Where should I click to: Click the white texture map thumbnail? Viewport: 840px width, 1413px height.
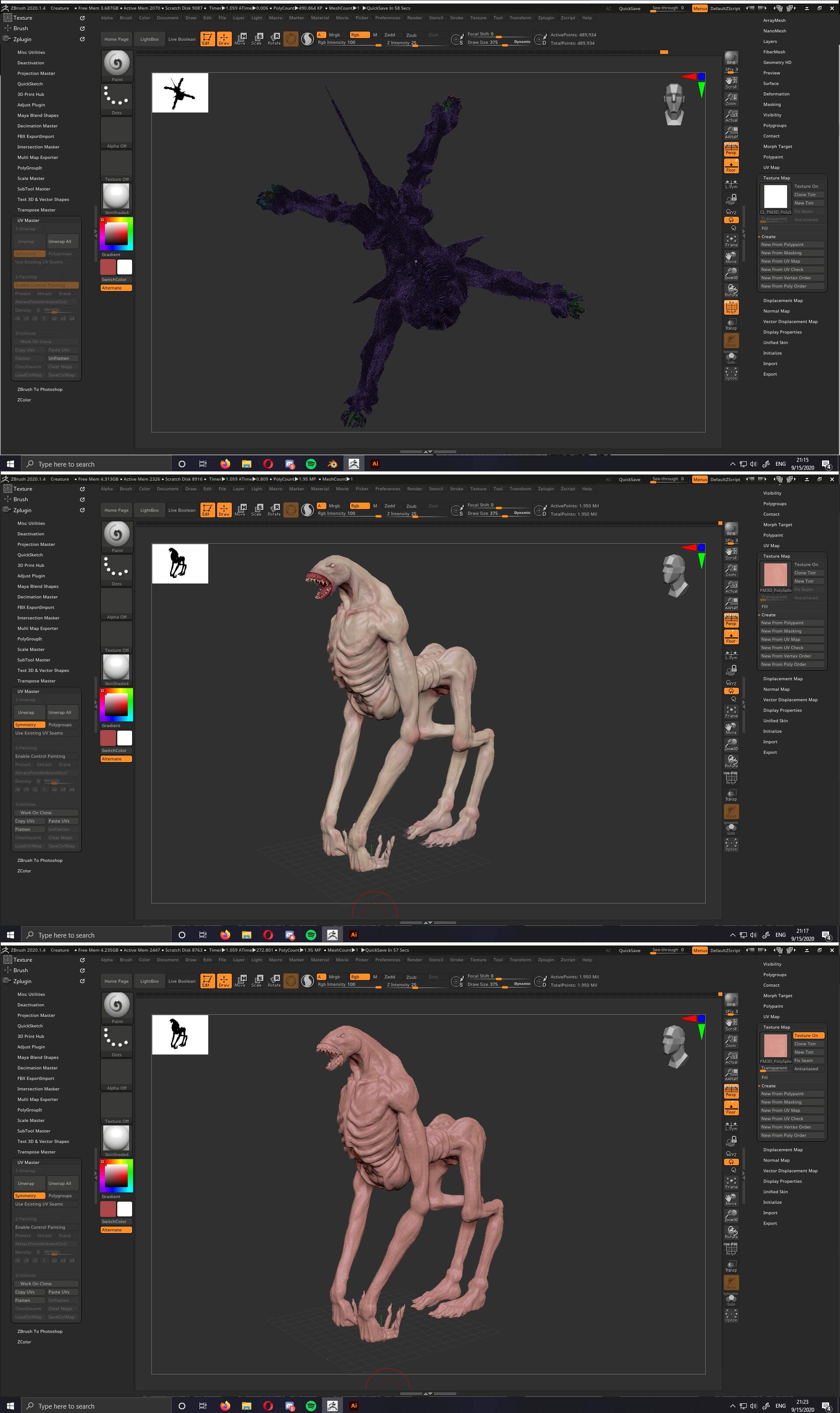(775, 197)
